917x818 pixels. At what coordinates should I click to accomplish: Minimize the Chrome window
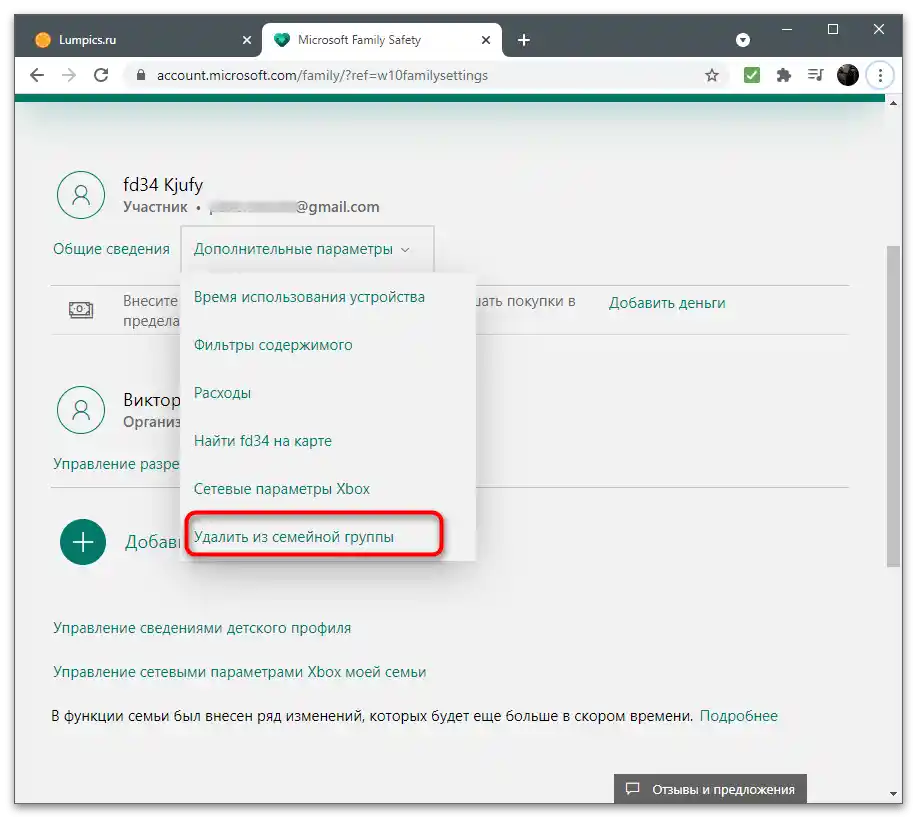pos(787,29)
